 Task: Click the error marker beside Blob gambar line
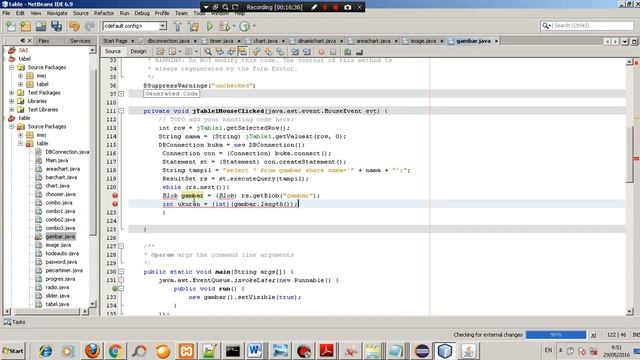(115, 196)
